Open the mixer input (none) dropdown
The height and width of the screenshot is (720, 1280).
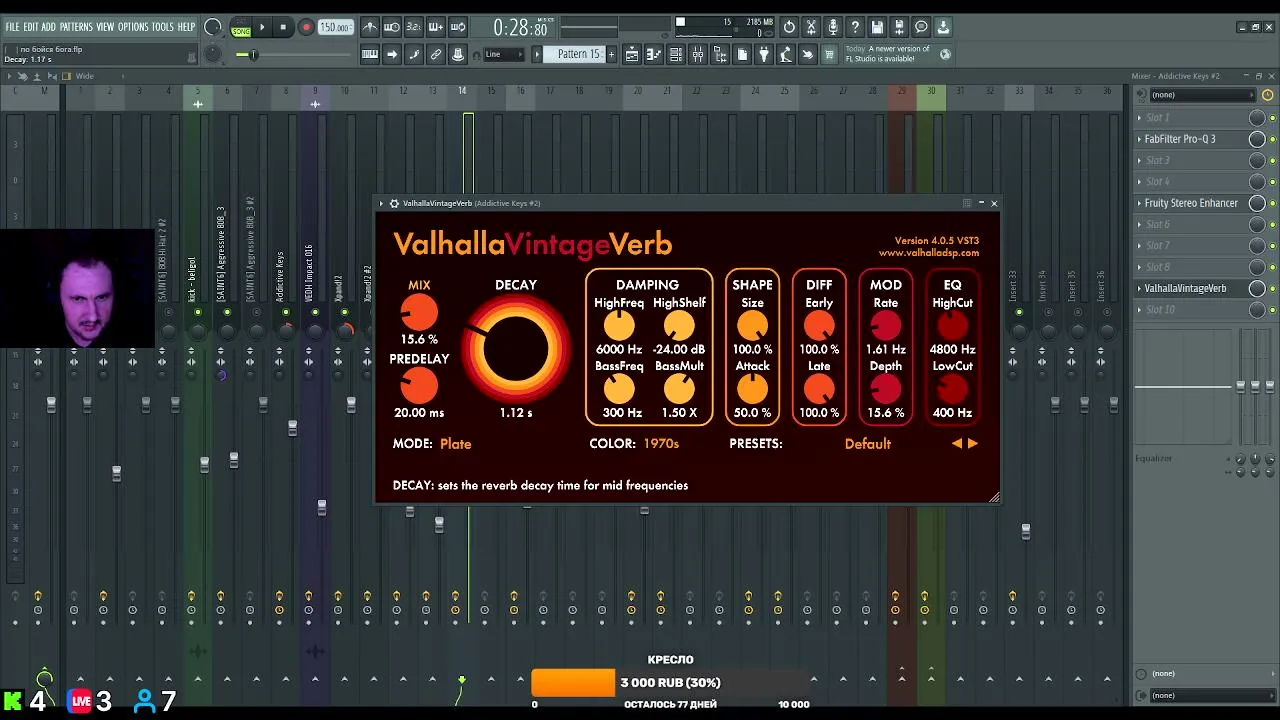(1201, 95)
